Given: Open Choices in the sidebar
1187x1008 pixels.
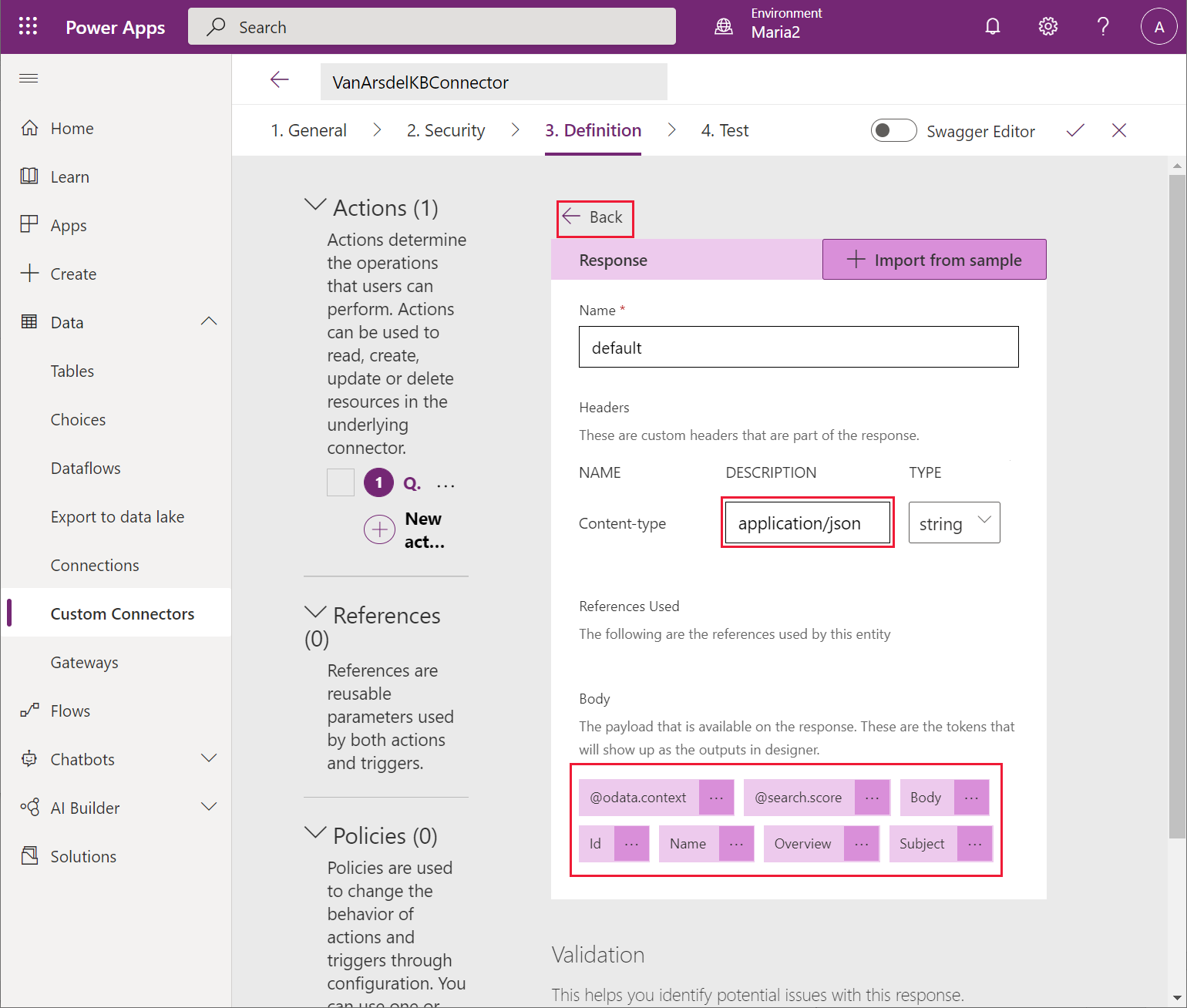Looking at the screenshot, I should [78, 419].
